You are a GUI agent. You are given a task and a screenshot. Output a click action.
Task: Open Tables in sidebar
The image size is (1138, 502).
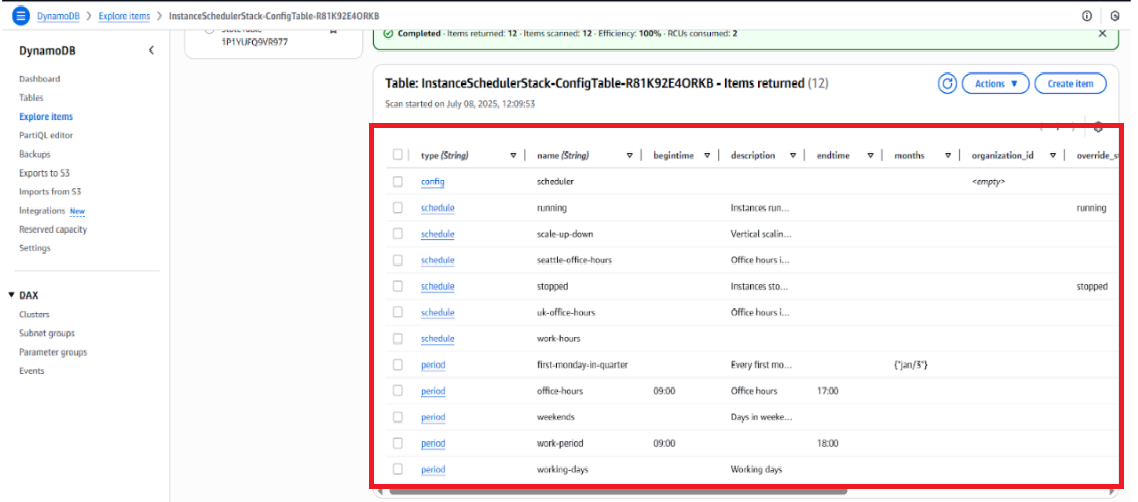click(x=31, y=98)
